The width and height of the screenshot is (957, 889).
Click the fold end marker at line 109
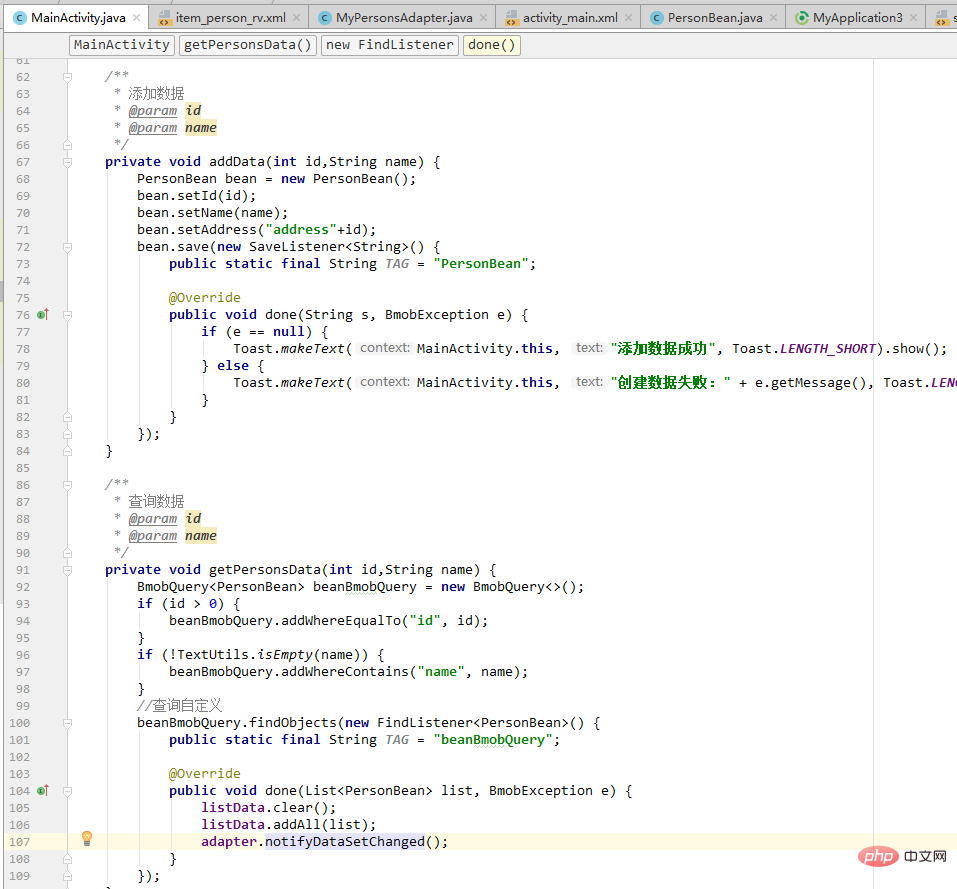(x=68, y=876)
